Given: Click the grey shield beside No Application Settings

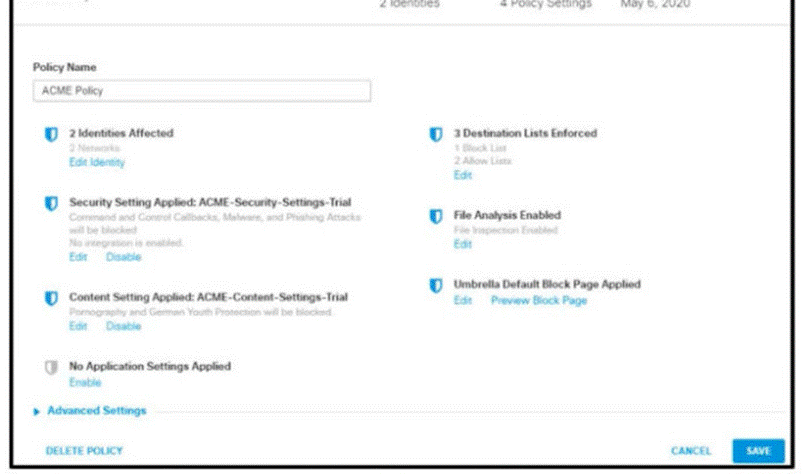Looking at the screenshot, I should click(x=51, y=367).
